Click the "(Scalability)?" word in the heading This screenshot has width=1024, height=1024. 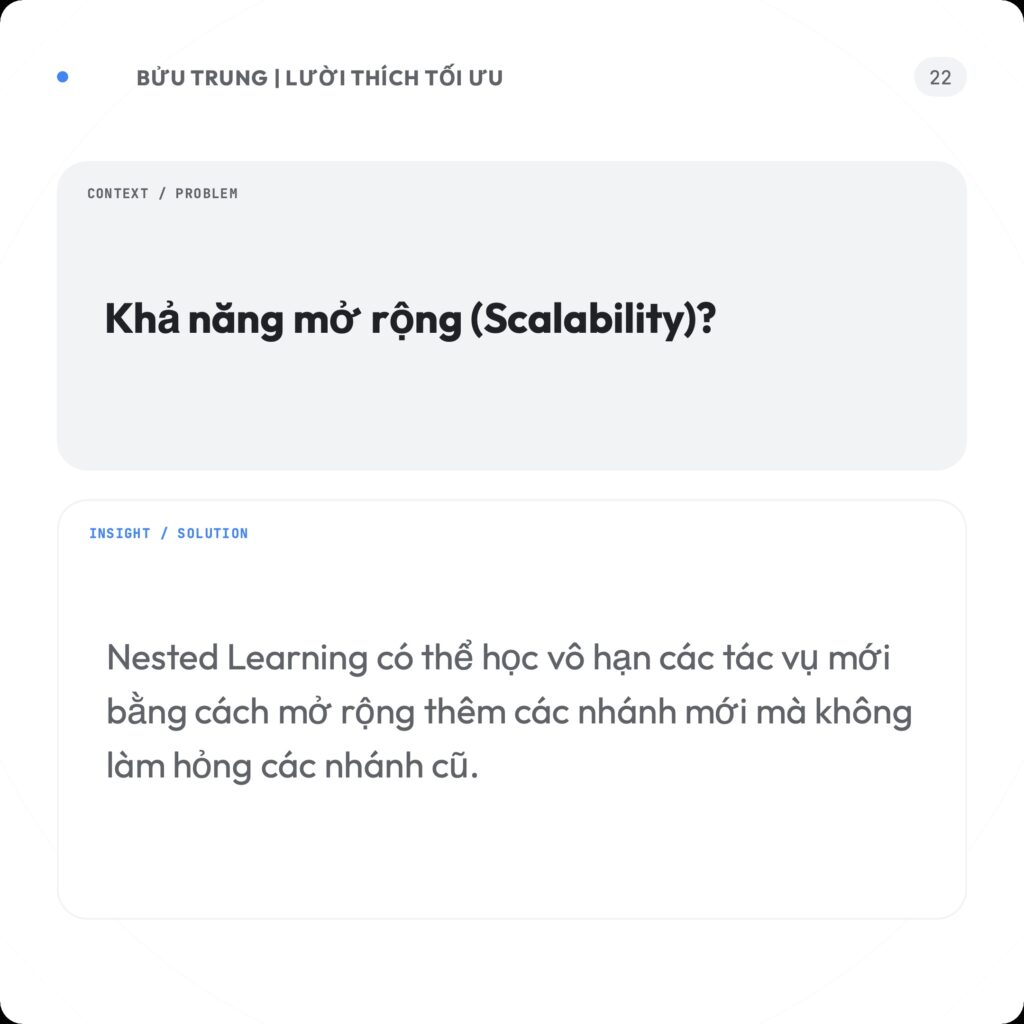(592, 320)
